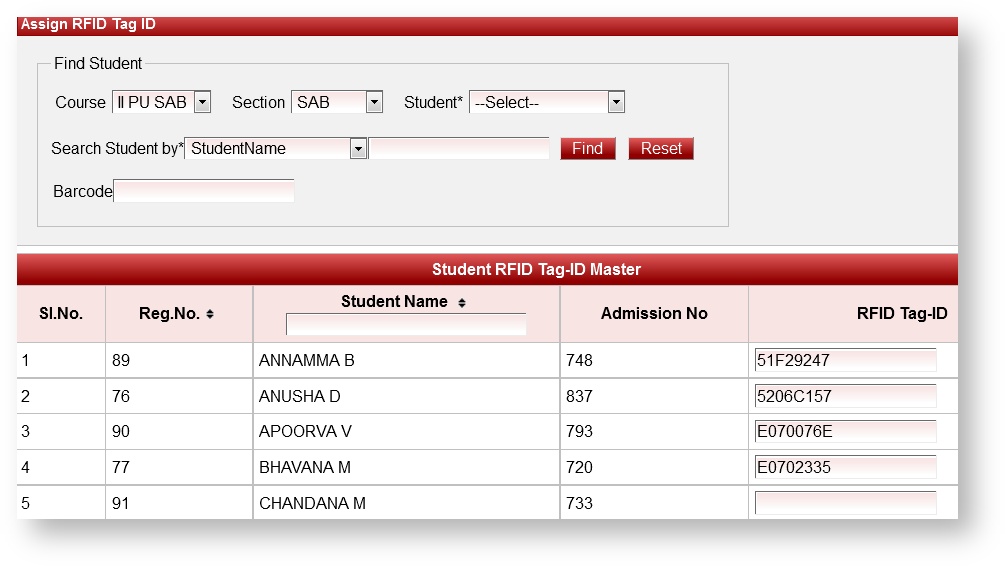
Task: Edit RFID Tag-ID for ANUSHA D
Action: click(x=845, y=396)
